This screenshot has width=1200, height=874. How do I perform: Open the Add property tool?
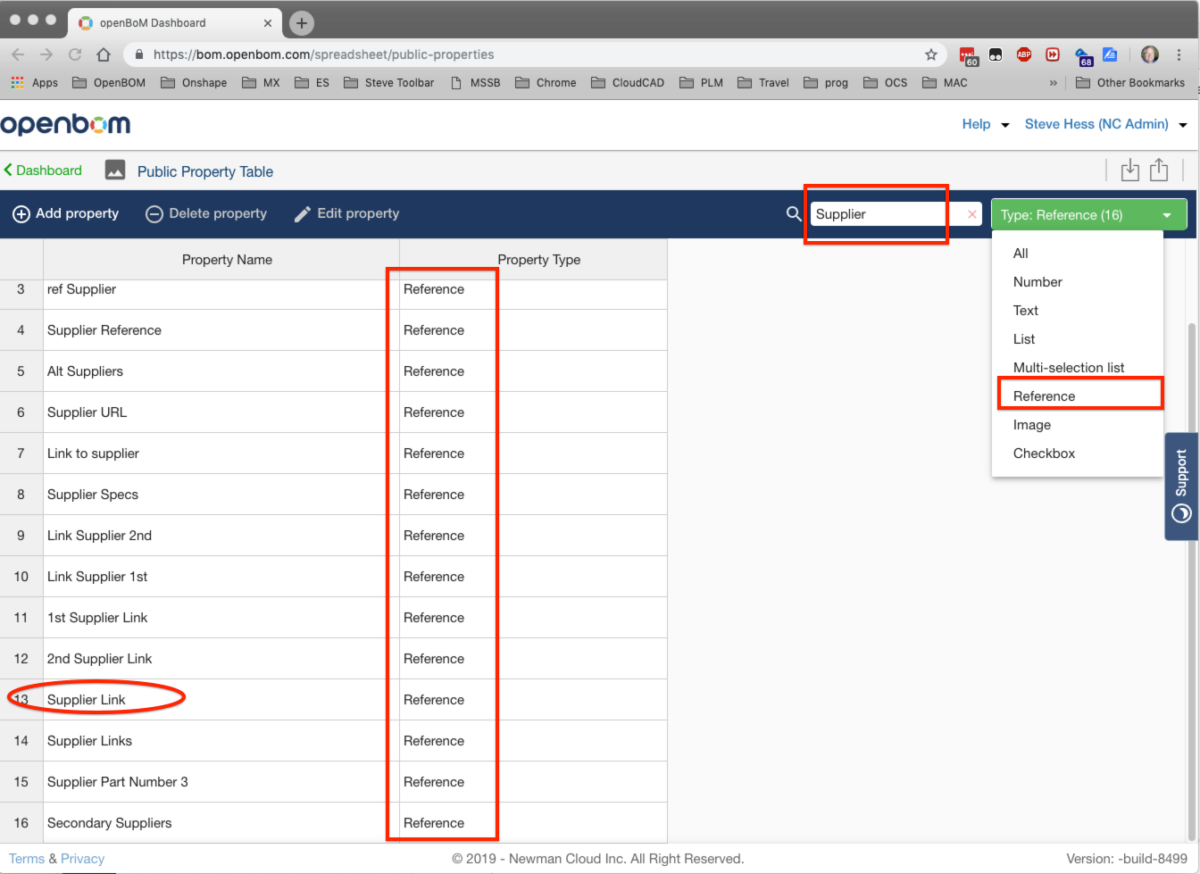tap(65, 213)
